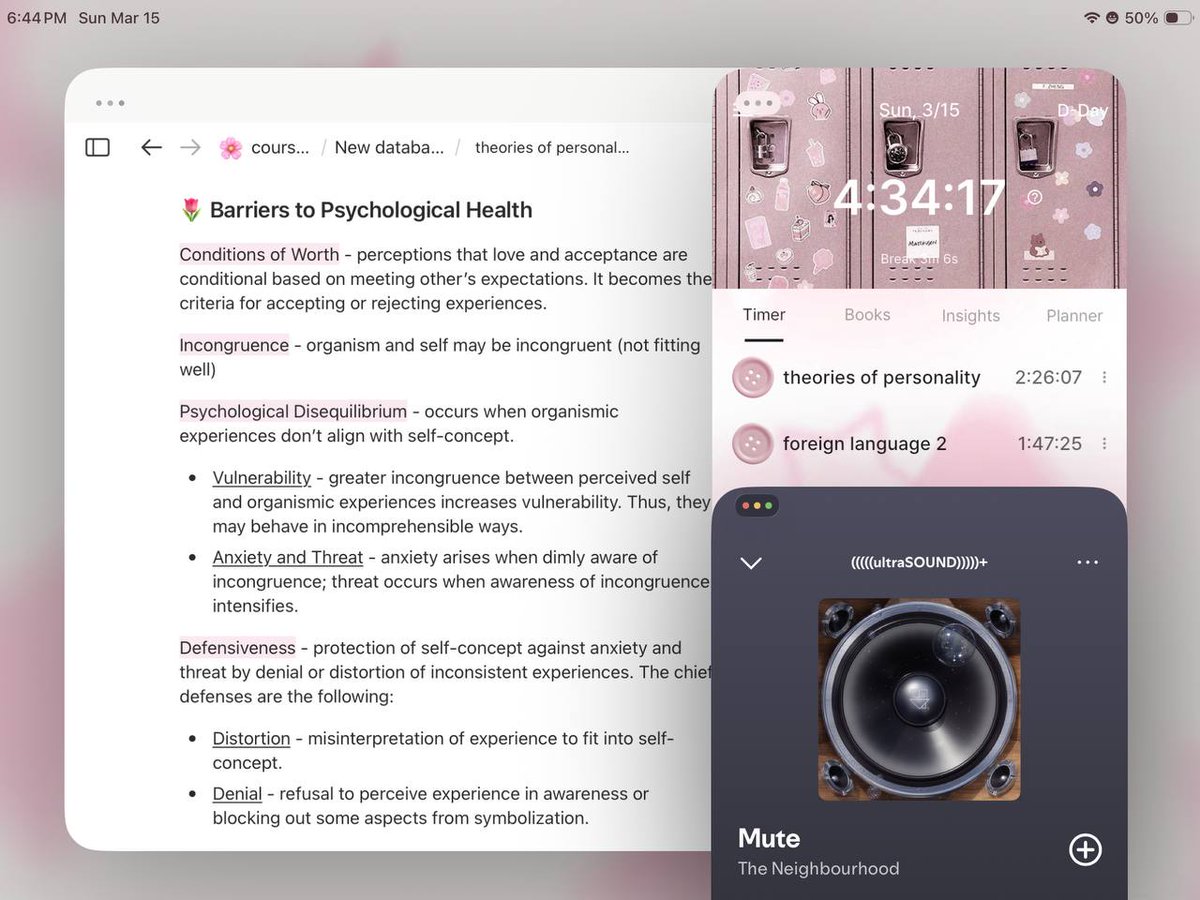Start the theories of personality timer button
1200x900 pixels.
[752, 378]
